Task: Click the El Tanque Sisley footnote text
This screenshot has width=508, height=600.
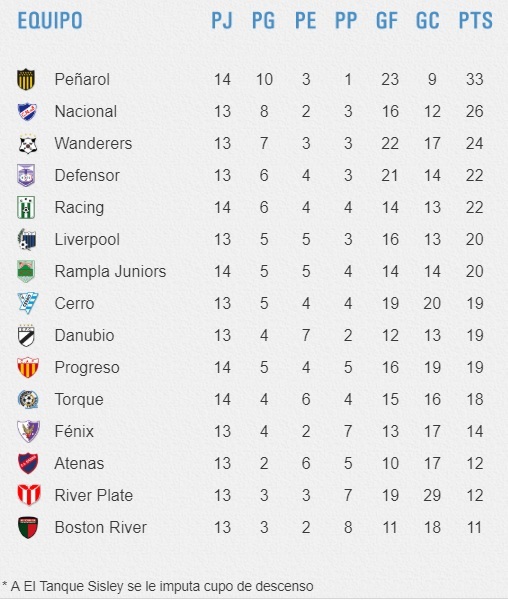Action: pos(158,586)
